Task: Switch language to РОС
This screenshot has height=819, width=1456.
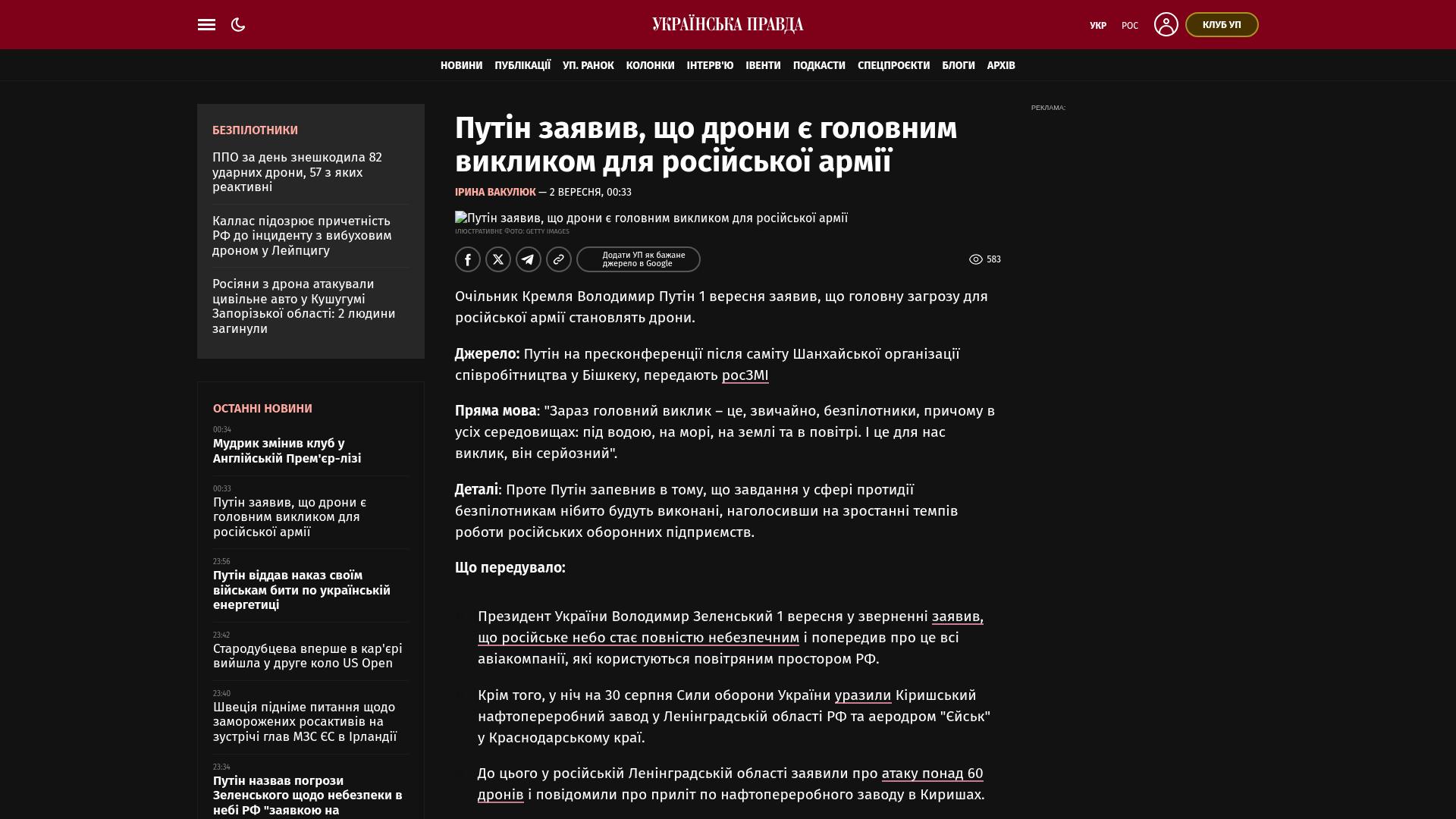Action: tap(1130, 26)
